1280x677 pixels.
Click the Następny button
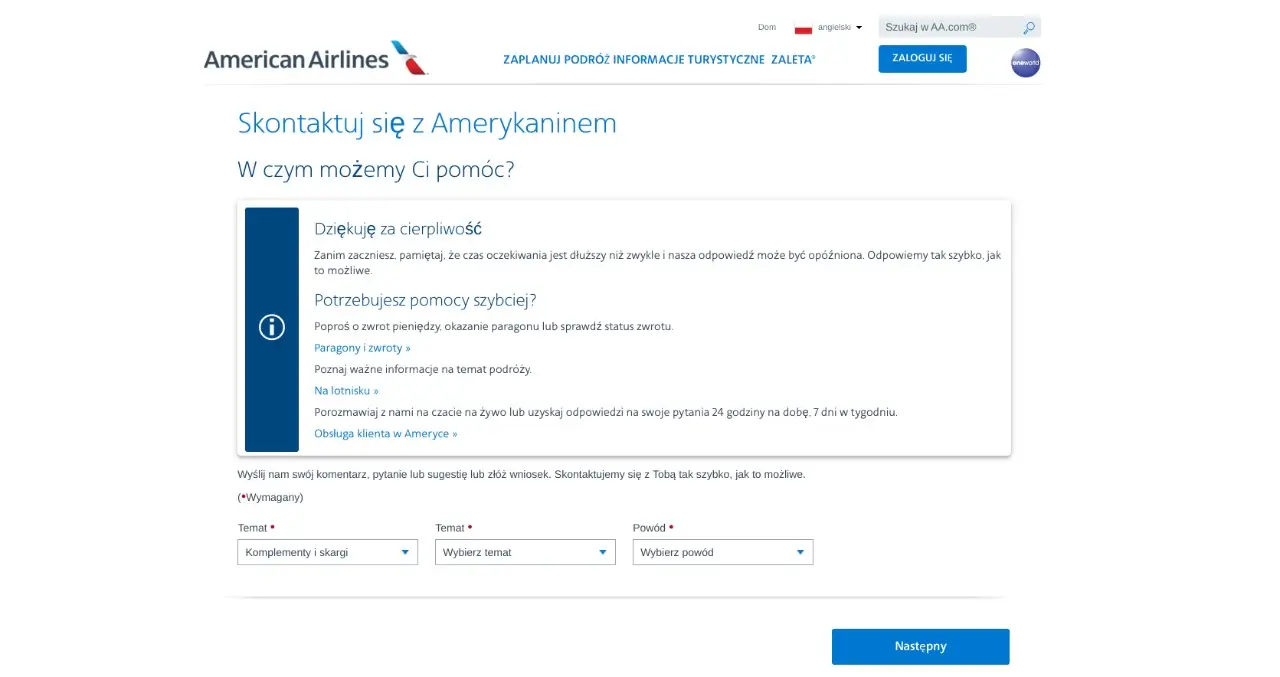[x=920, y=646]
